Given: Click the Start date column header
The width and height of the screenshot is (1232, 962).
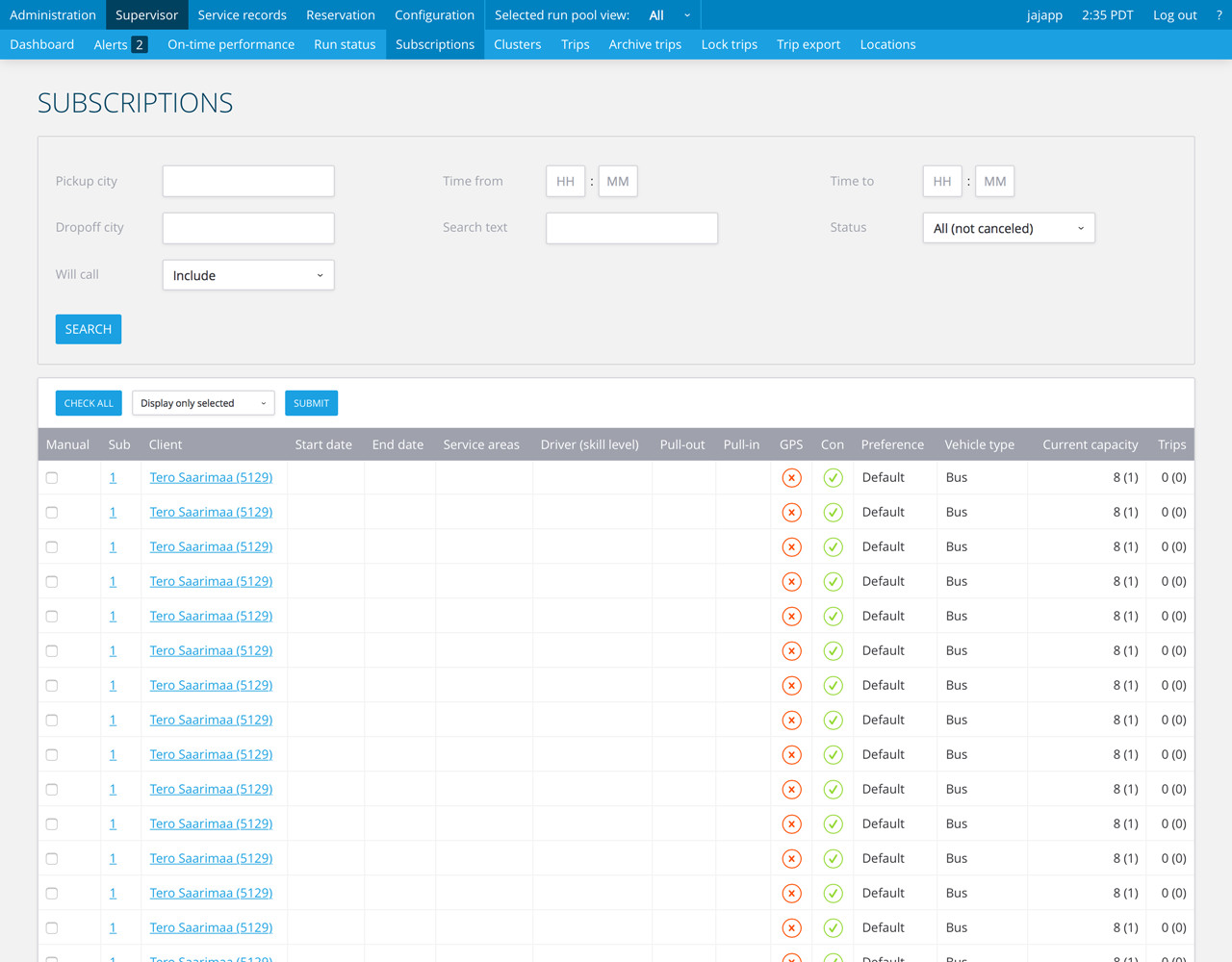Looking at the screenshot, I should pyautogui.click(x=323, y=444).
